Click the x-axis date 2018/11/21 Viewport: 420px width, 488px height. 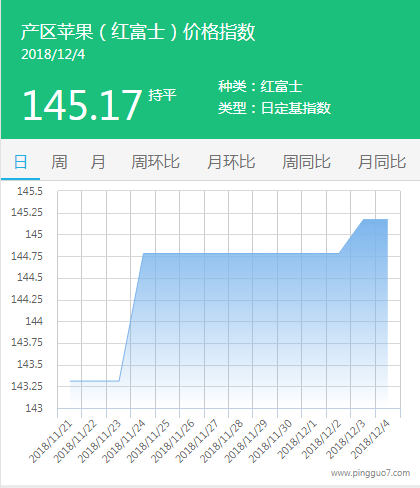pos(51,442)
